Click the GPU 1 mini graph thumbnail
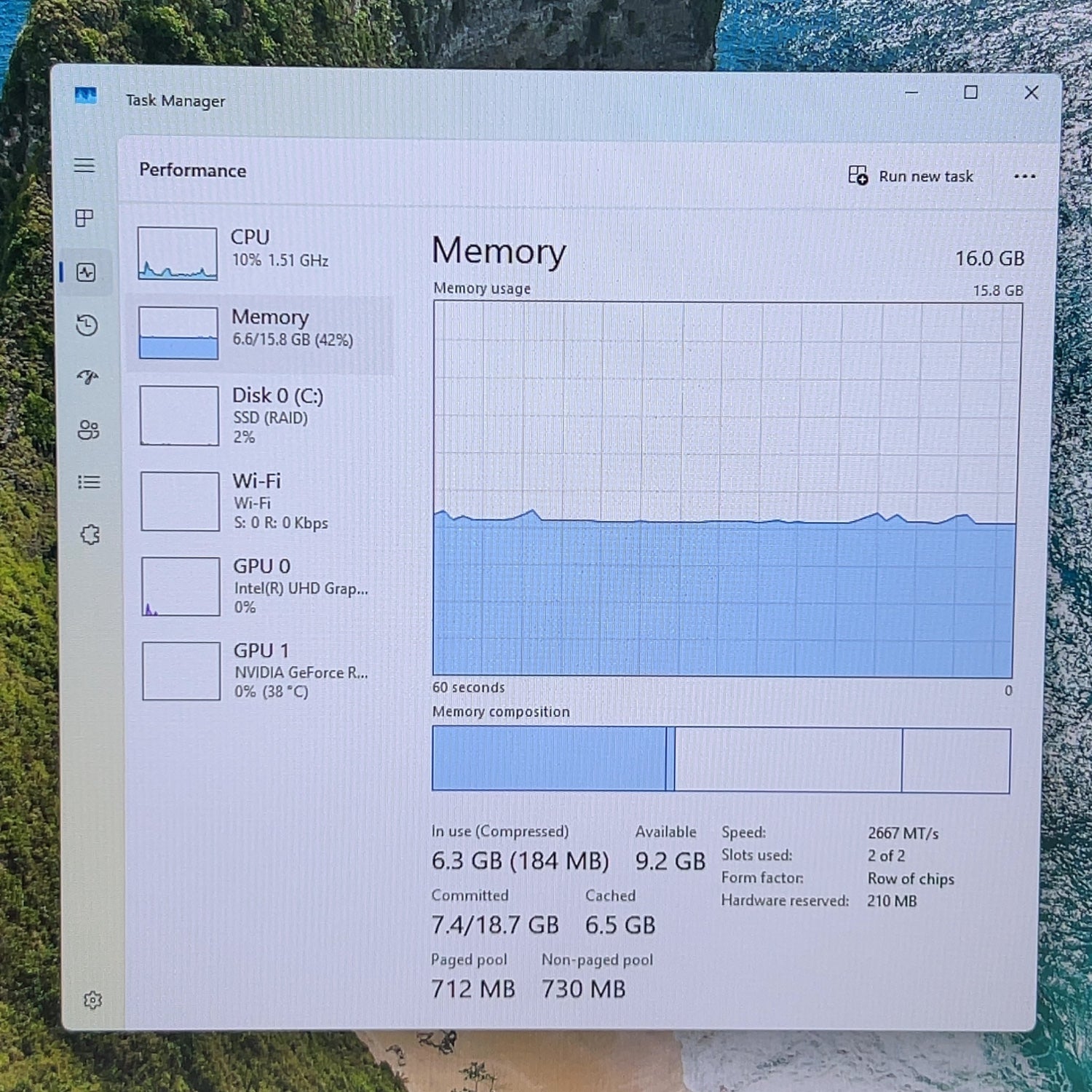1092x1092 pixels. click(x=181, y=671)
